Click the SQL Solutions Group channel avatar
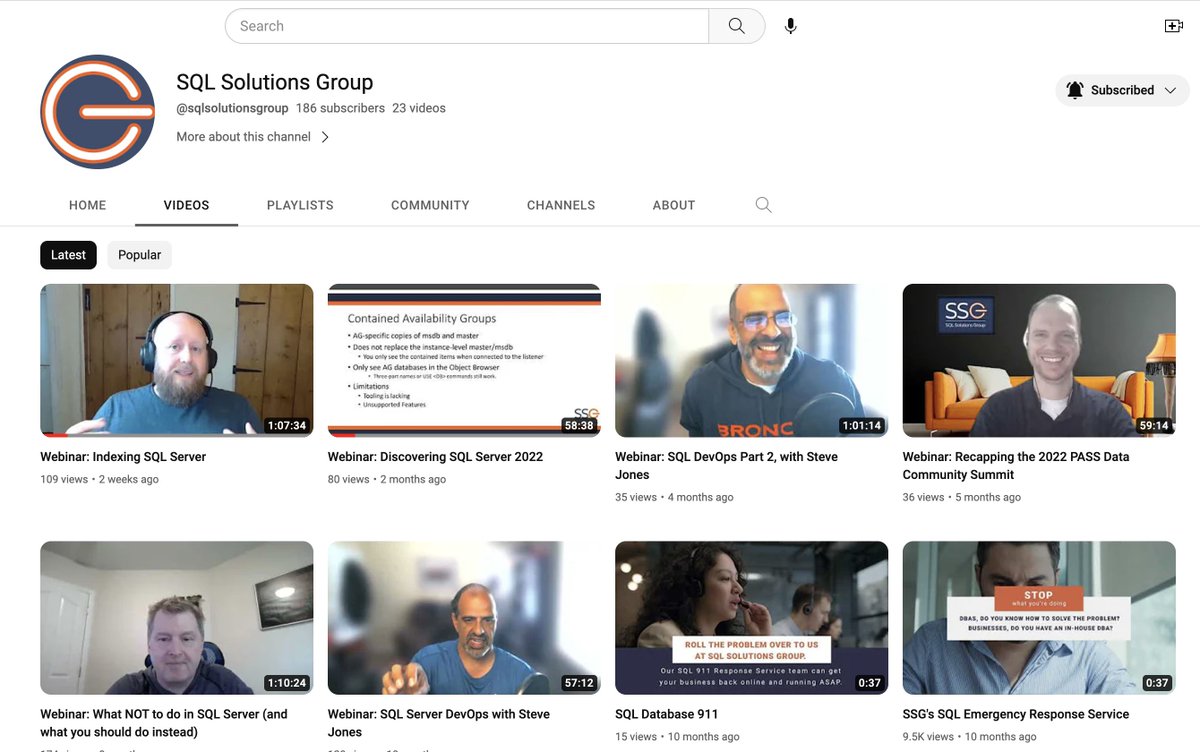This screenshot has height=752, width=1200. pyautogui.click(x=98, y=112)
